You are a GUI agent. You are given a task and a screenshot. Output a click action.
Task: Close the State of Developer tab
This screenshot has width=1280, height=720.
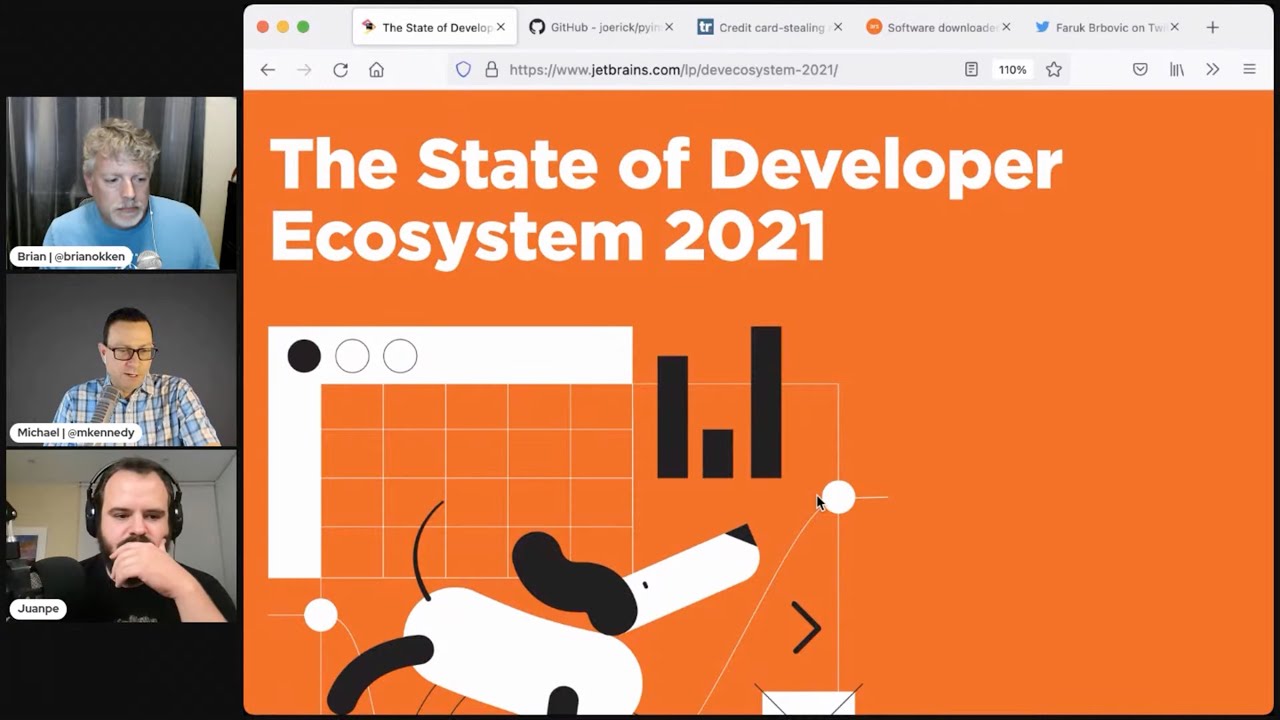pyautogui.click(x=501, y=27)
